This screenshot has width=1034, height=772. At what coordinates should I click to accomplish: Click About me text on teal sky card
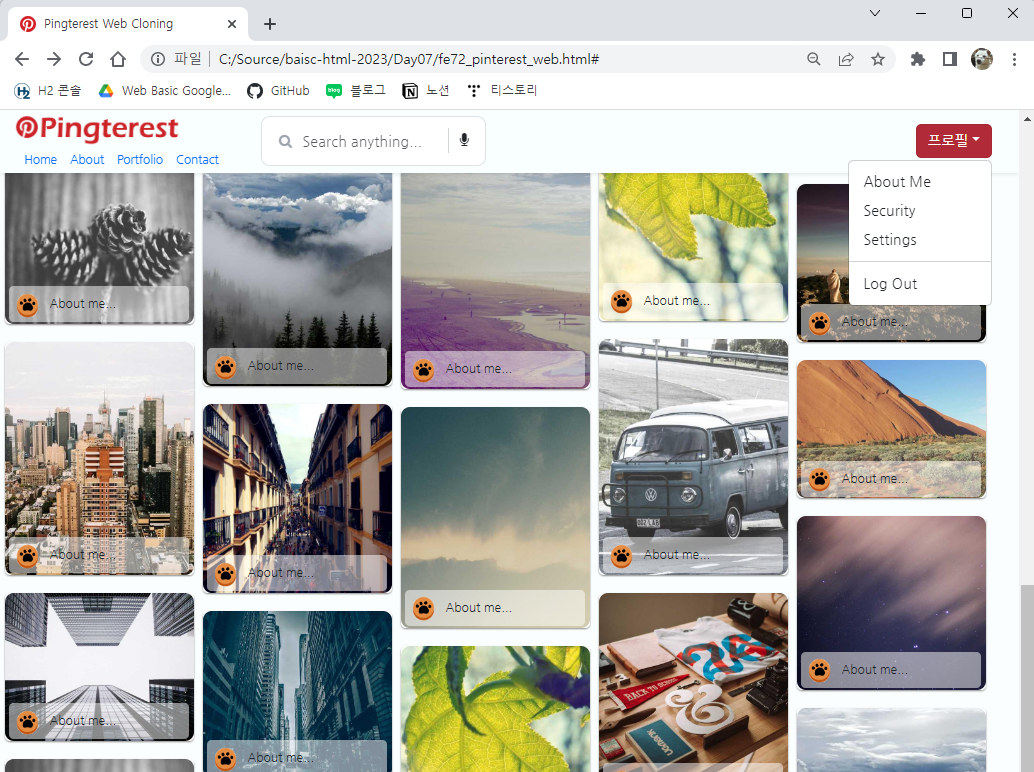478,608
